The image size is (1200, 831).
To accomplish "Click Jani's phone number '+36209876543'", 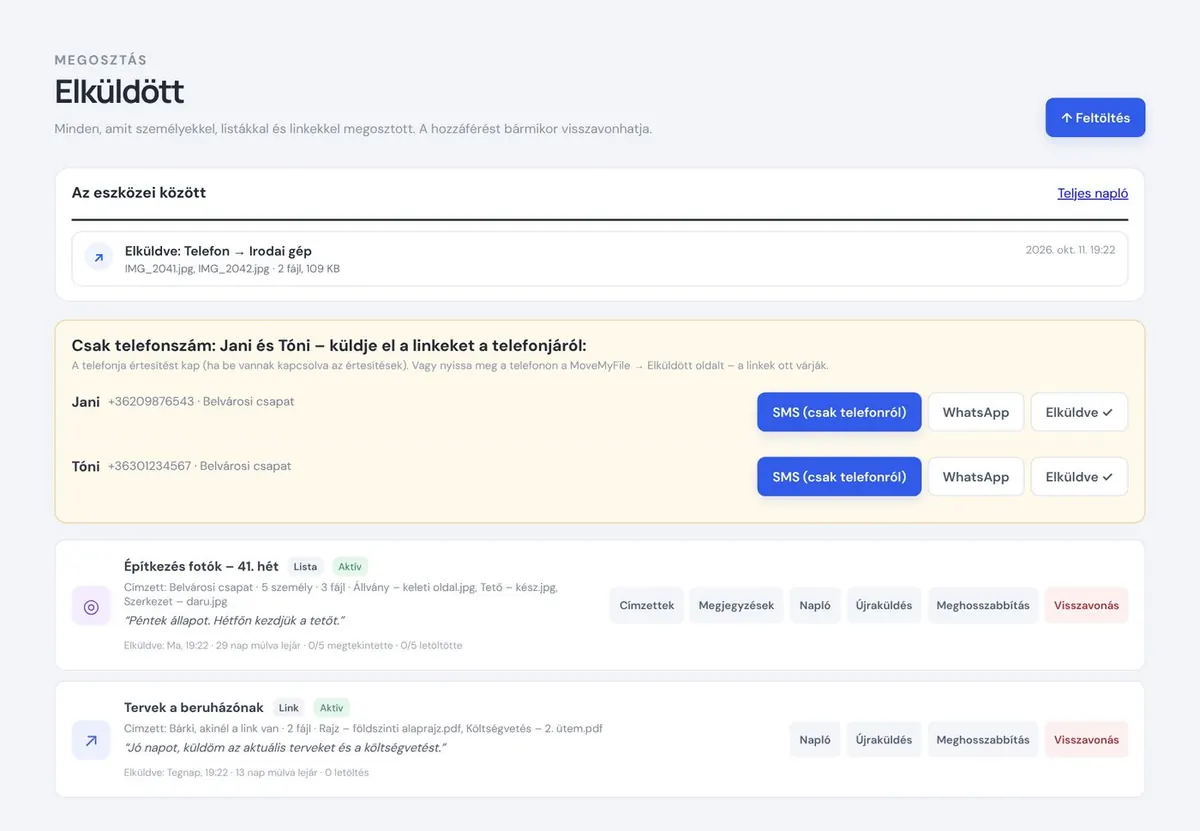I will click(x=151, y=402).
